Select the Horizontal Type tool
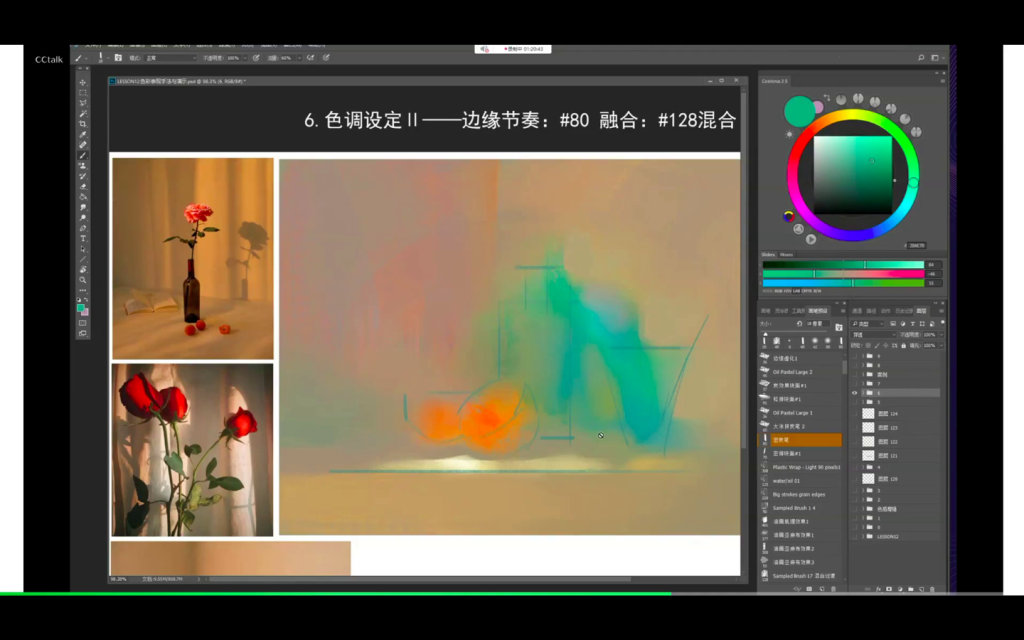Image resolution: width=1024 pixels, height=640 pixels. (83, 238)
